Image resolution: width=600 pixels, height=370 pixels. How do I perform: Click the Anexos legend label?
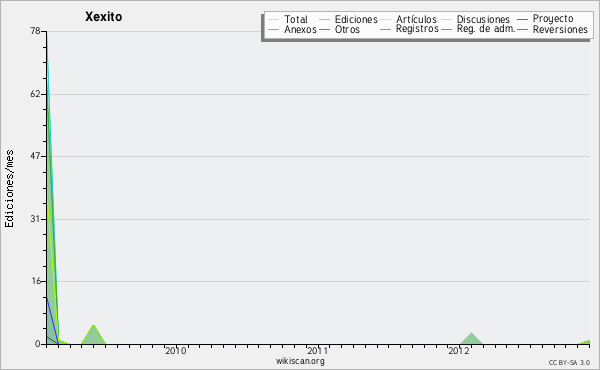[300, 29]
